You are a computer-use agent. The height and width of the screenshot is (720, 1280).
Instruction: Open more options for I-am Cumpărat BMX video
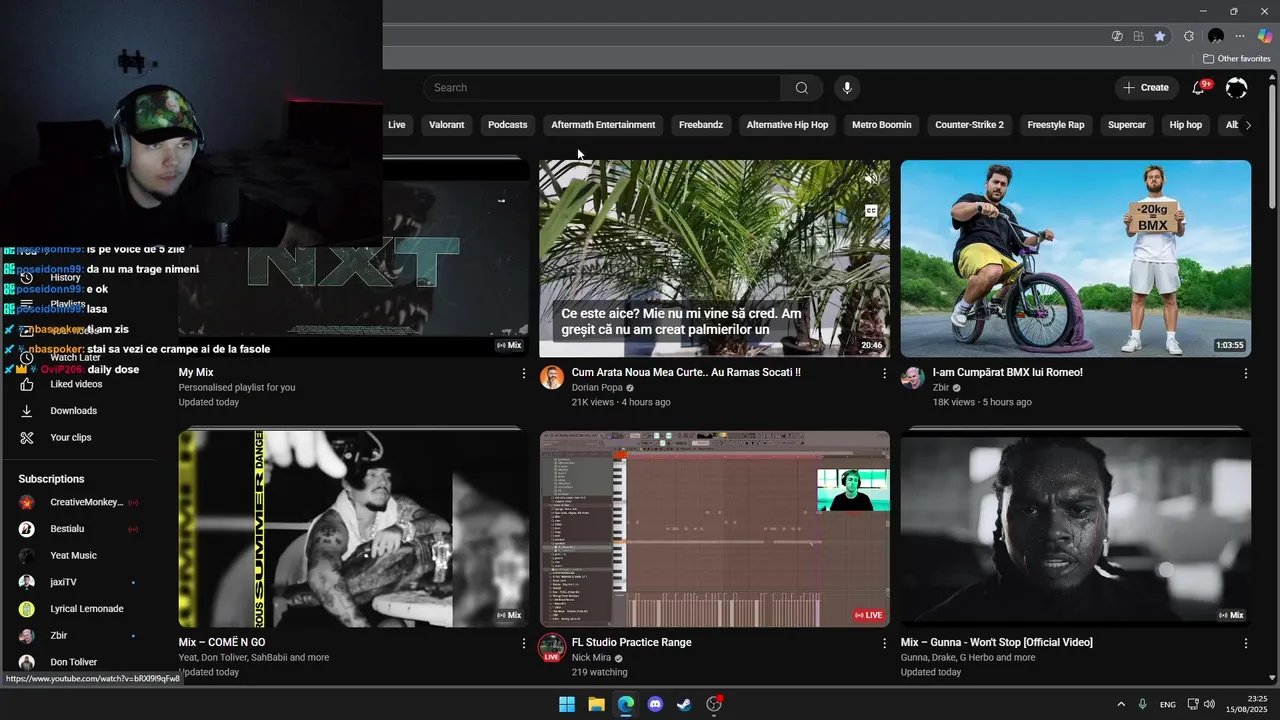1245,373
